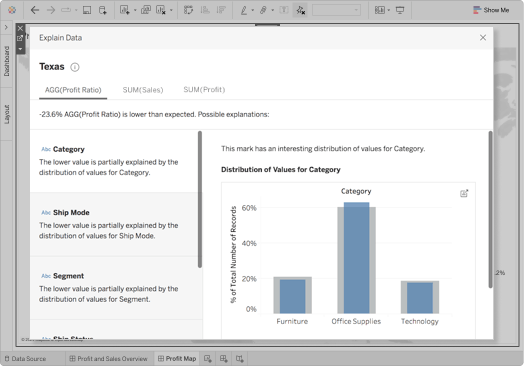The image size is (524, 366).
Task: Click the Replay animation icon
Action: coord(66,10)
